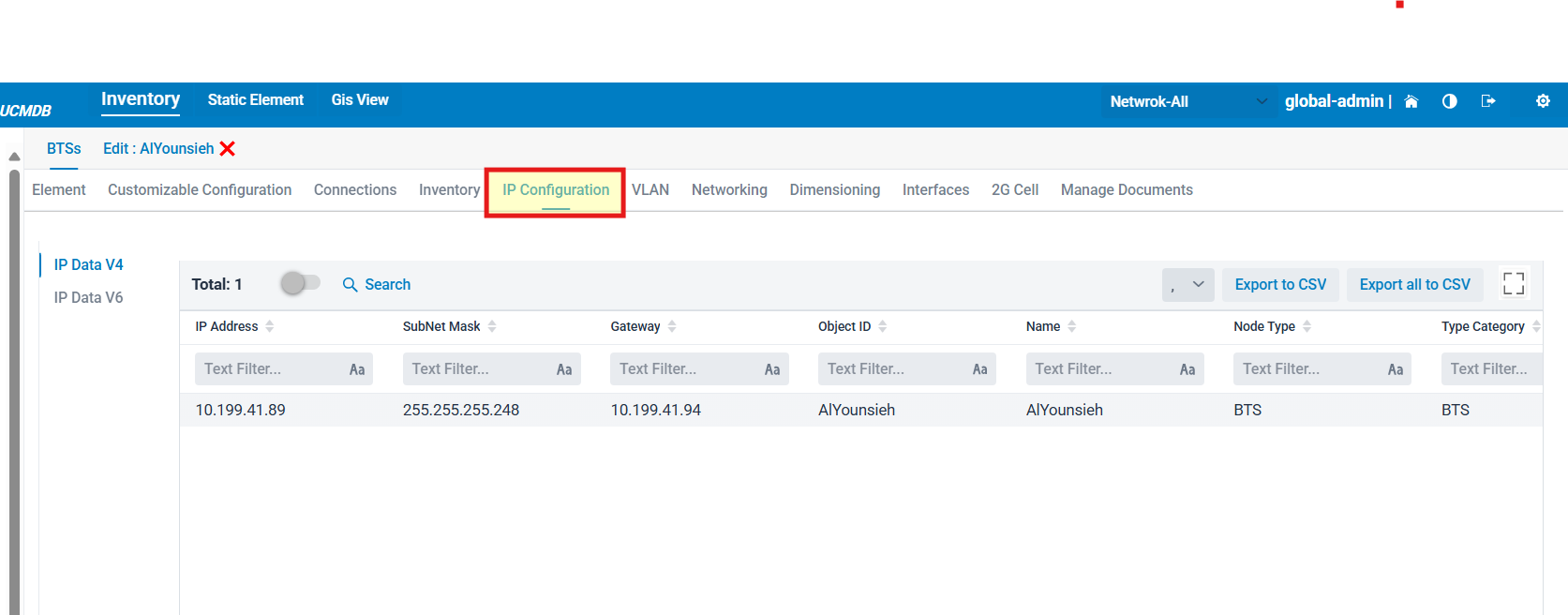Close the Edit AlYounsieh tab with red X

[227, 149]
